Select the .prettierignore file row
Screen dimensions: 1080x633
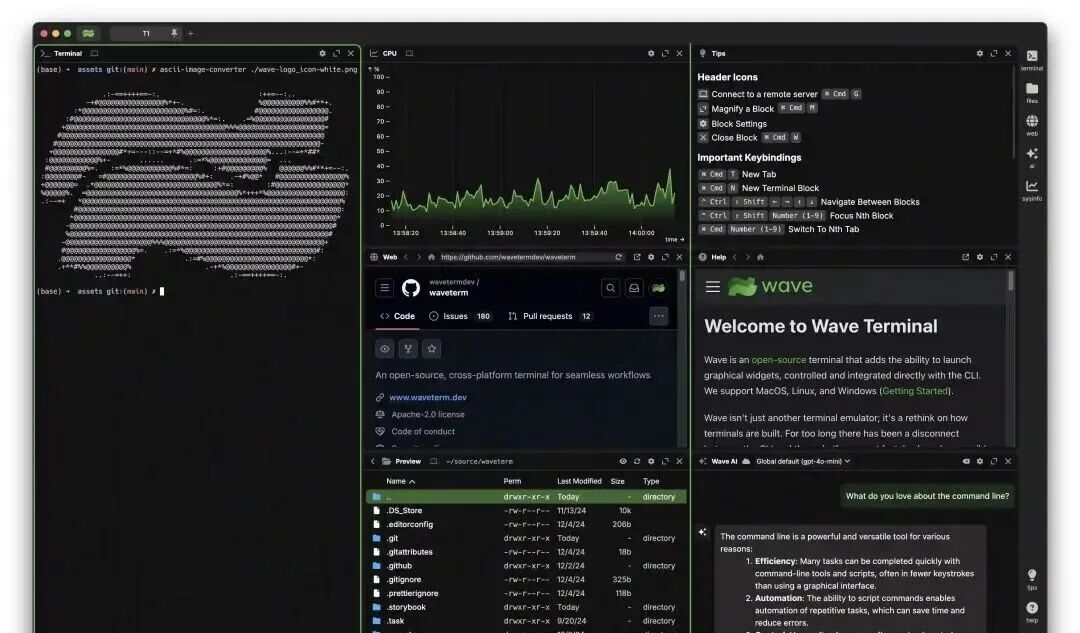[x=526, y=593]
